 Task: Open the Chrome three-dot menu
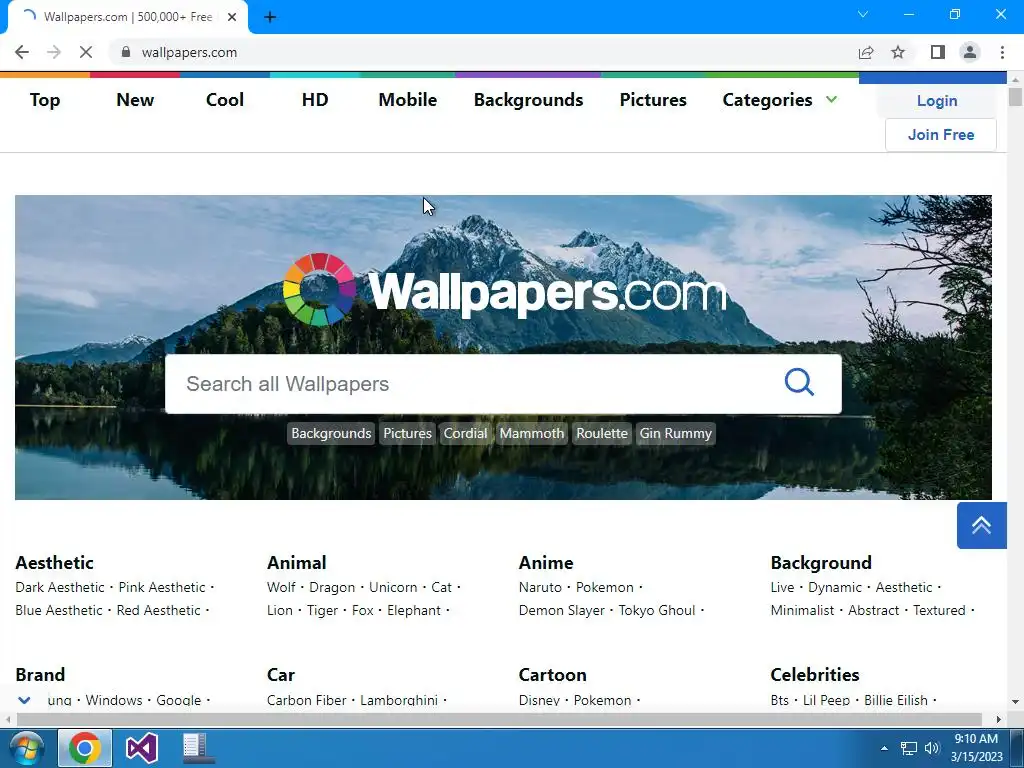[1002, 52]
